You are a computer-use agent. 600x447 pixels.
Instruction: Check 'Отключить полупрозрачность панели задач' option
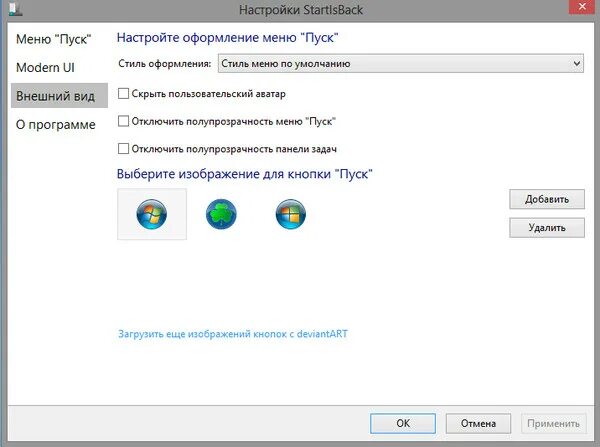[123, 148]
